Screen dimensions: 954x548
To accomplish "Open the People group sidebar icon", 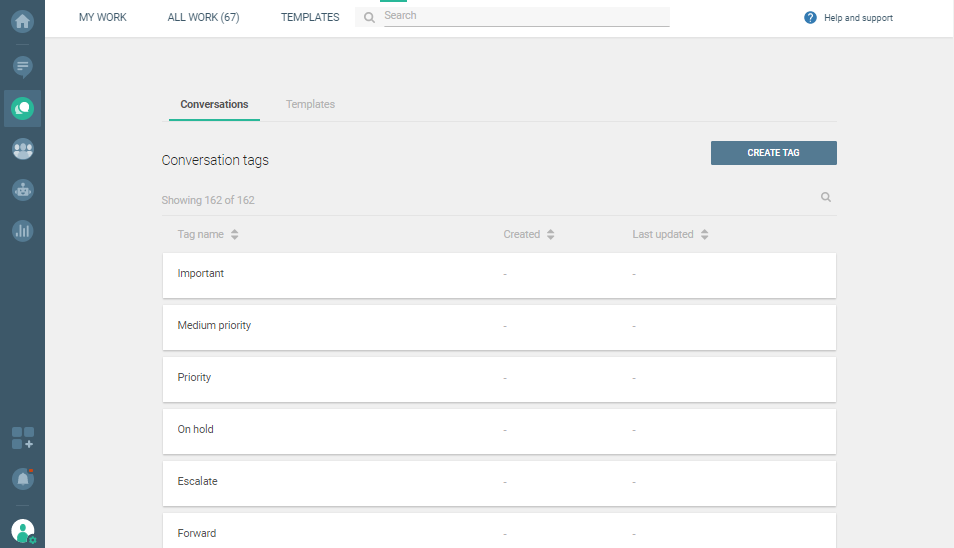I will (x=22, y=149).
